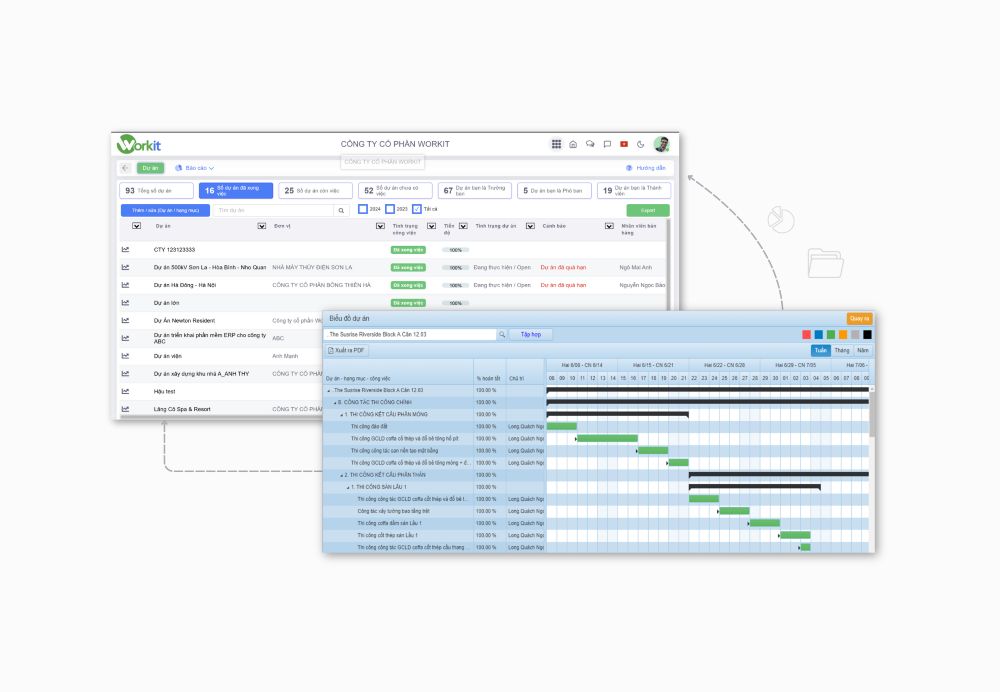Collapse 1. THI CÔNG SÀN LẦU 1 node

pos(348,487)
